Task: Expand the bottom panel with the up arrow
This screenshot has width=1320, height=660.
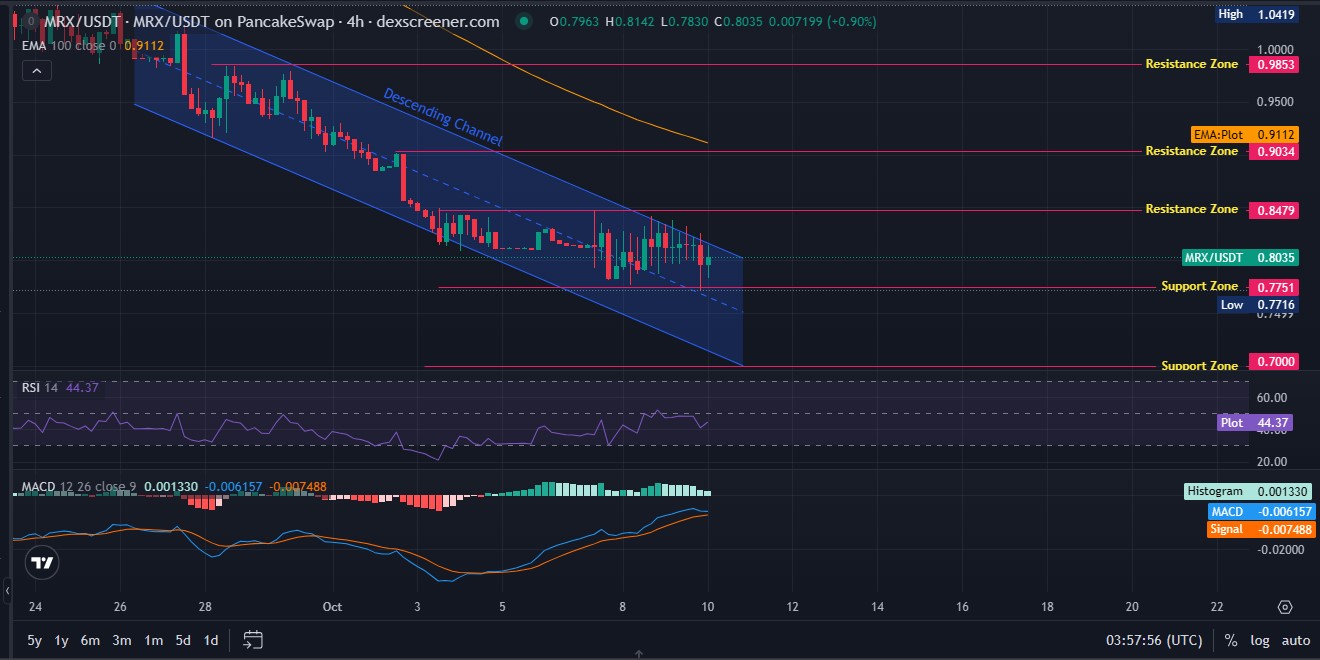Action: pyautogui.click(x=638, y=654)
